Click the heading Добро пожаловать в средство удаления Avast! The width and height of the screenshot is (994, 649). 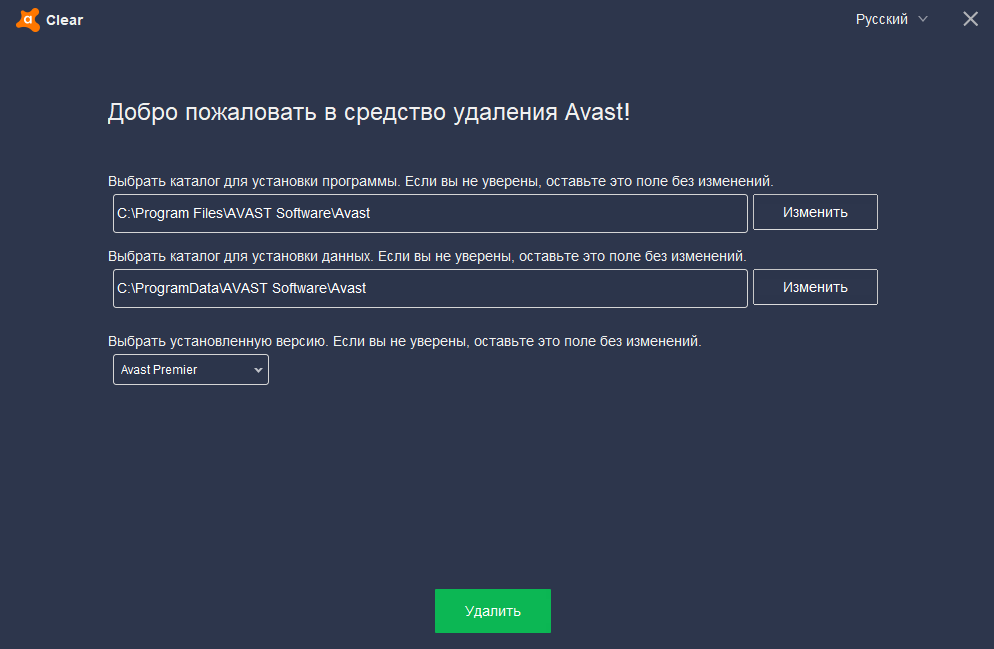369,112
